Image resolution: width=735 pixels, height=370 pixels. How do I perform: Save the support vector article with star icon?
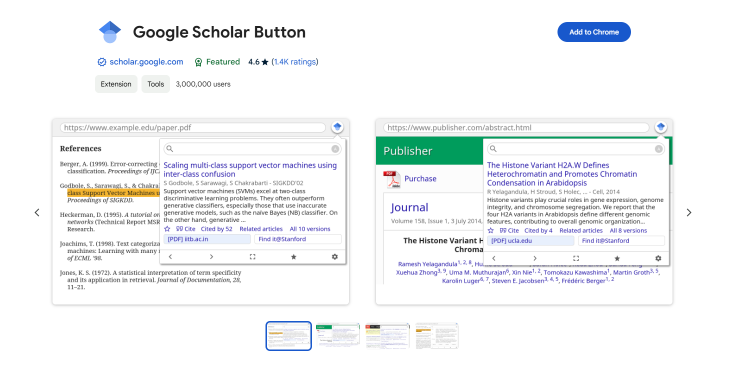pos(167,229)
